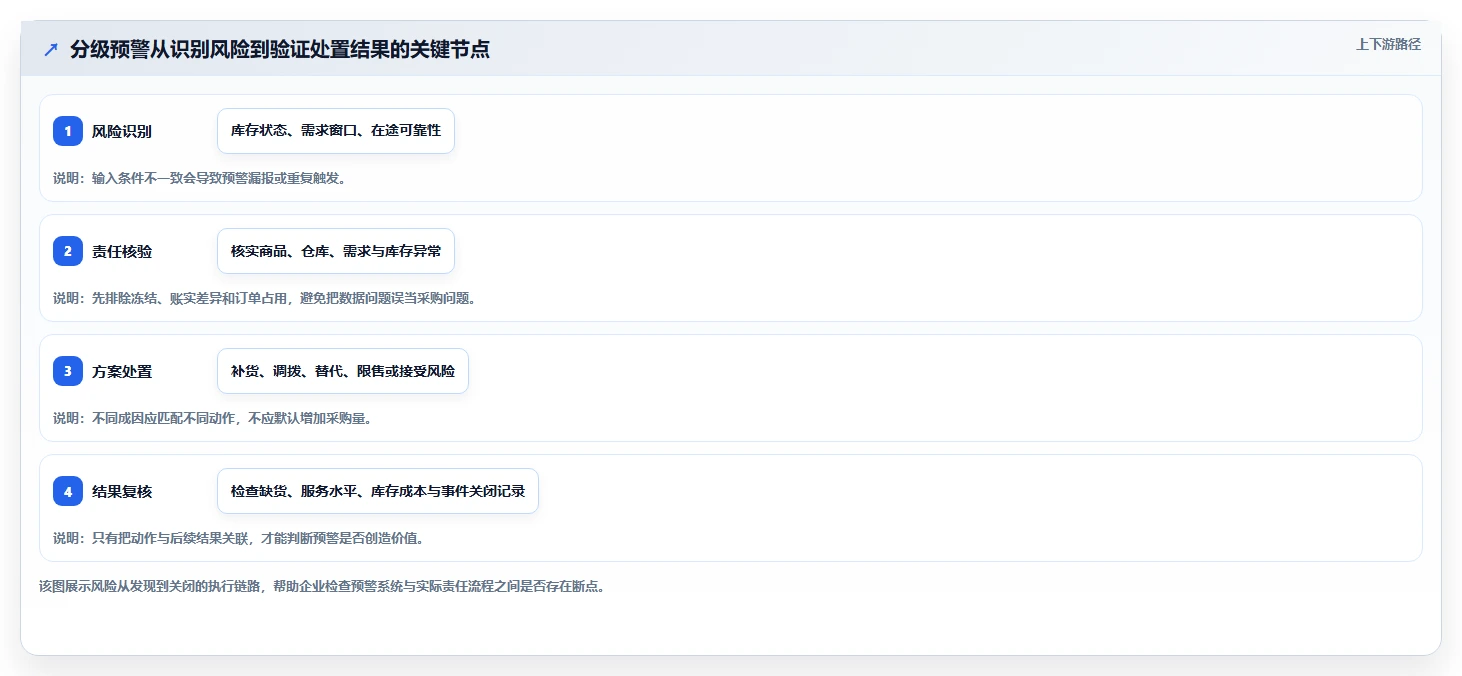Click the 补货、调拨、替代、限售或接受风险 chip
The image size is (1462, 676).
pos(343,371)
